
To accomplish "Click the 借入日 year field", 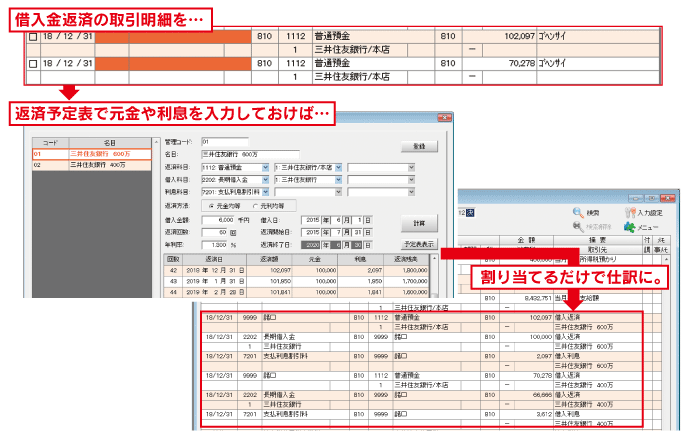I will click(311, 220).
